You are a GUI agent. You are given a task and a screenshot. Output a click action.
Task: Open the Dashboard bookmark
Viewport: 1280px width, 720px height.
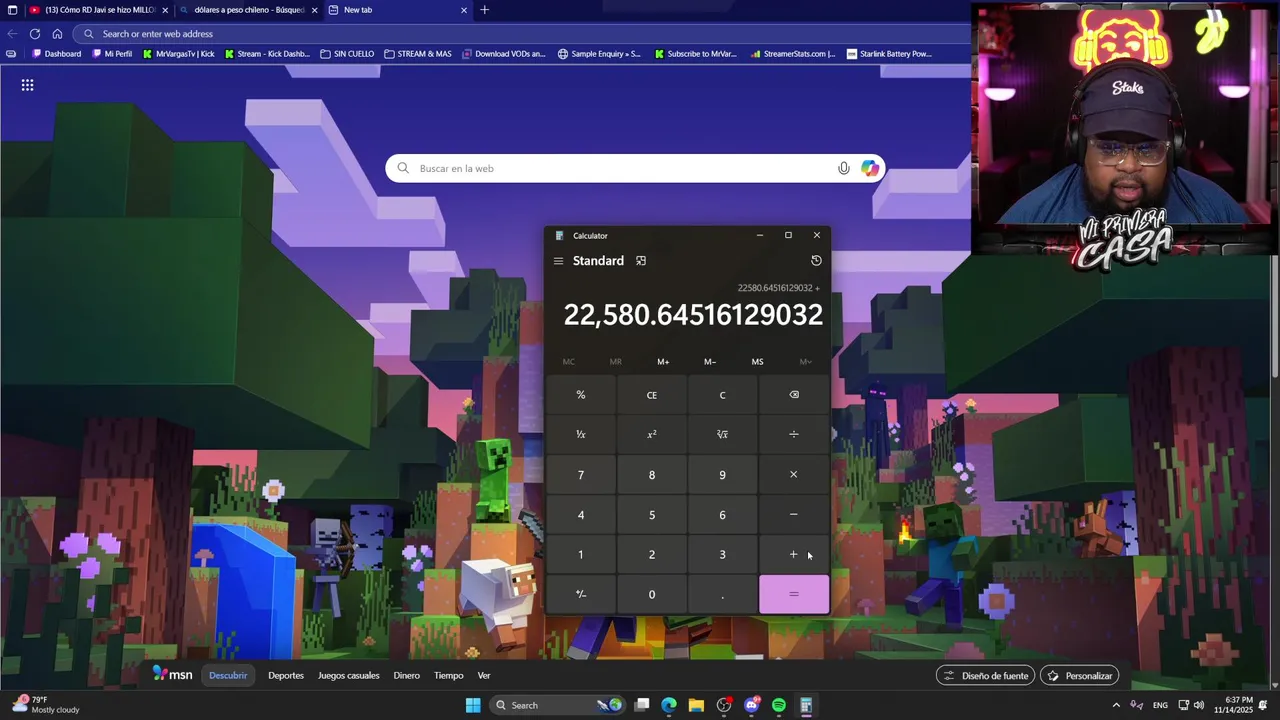[x=57, y=54]
